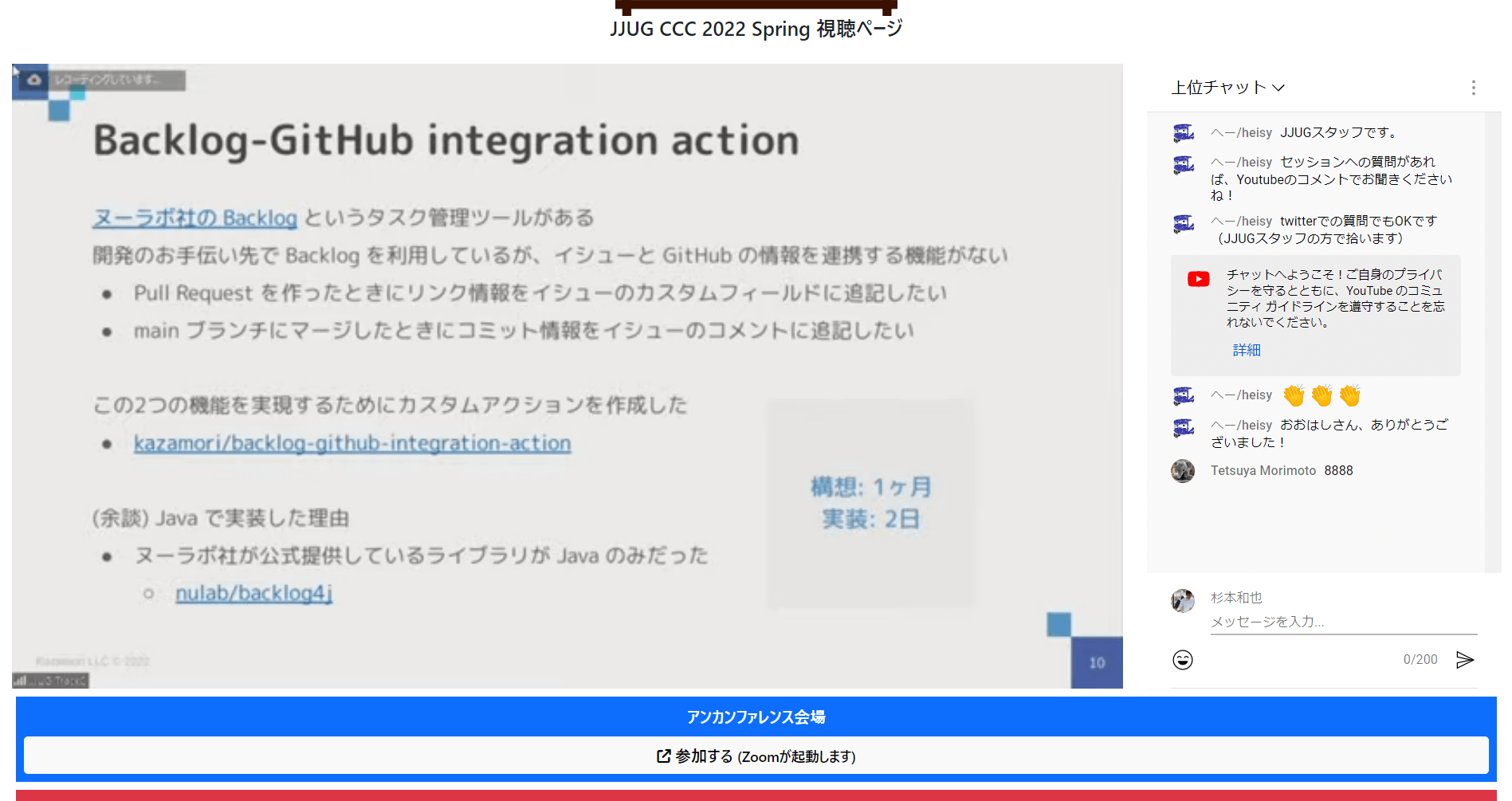Image resolution: width=1512 pixels, height=801 pixels.
Task: Click the '開発のお手伝い先で Backlog' slide line
Action: 550,255
